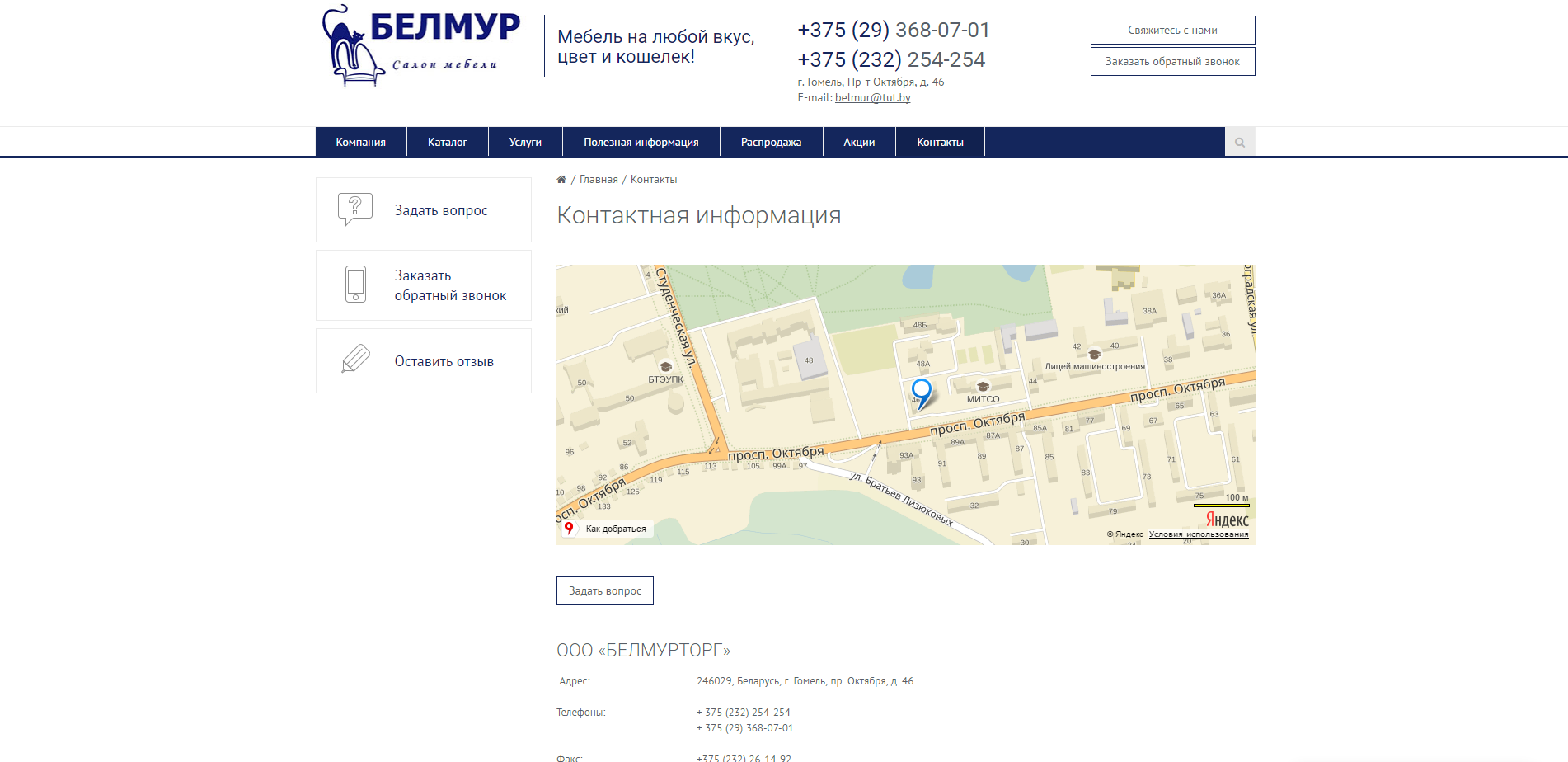The width and height of the screenshot is (1568, 762).
Task: Click the red pin directions icon
Action: [569, 529]
